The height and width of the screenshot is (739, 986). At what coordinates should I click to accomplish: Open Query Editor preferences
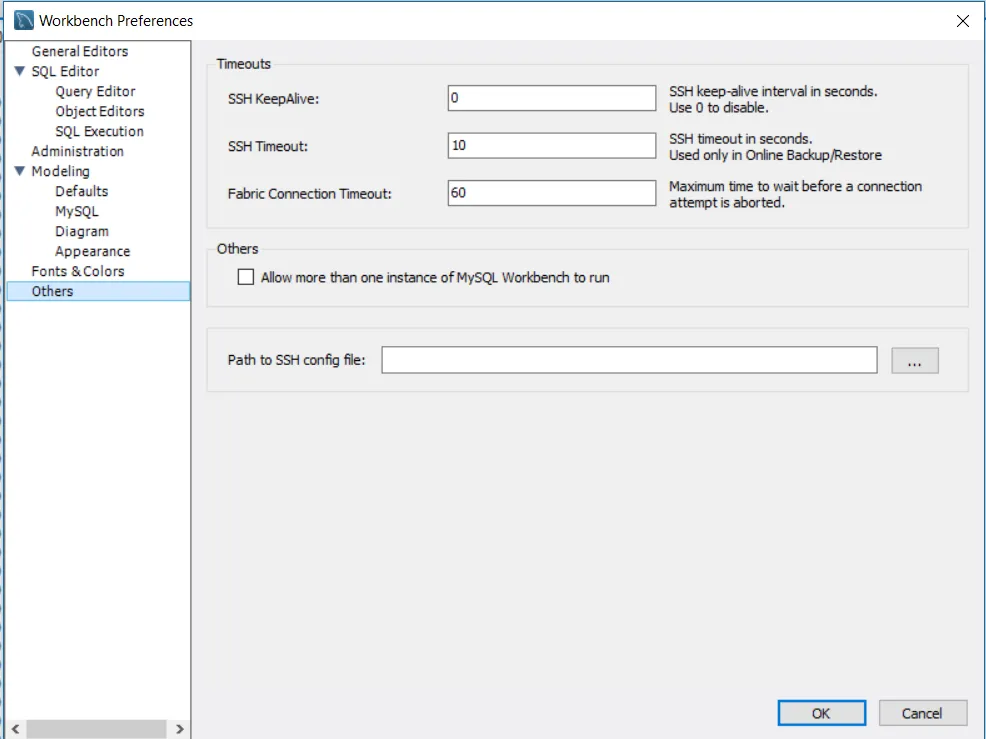(x=96, y=91)
